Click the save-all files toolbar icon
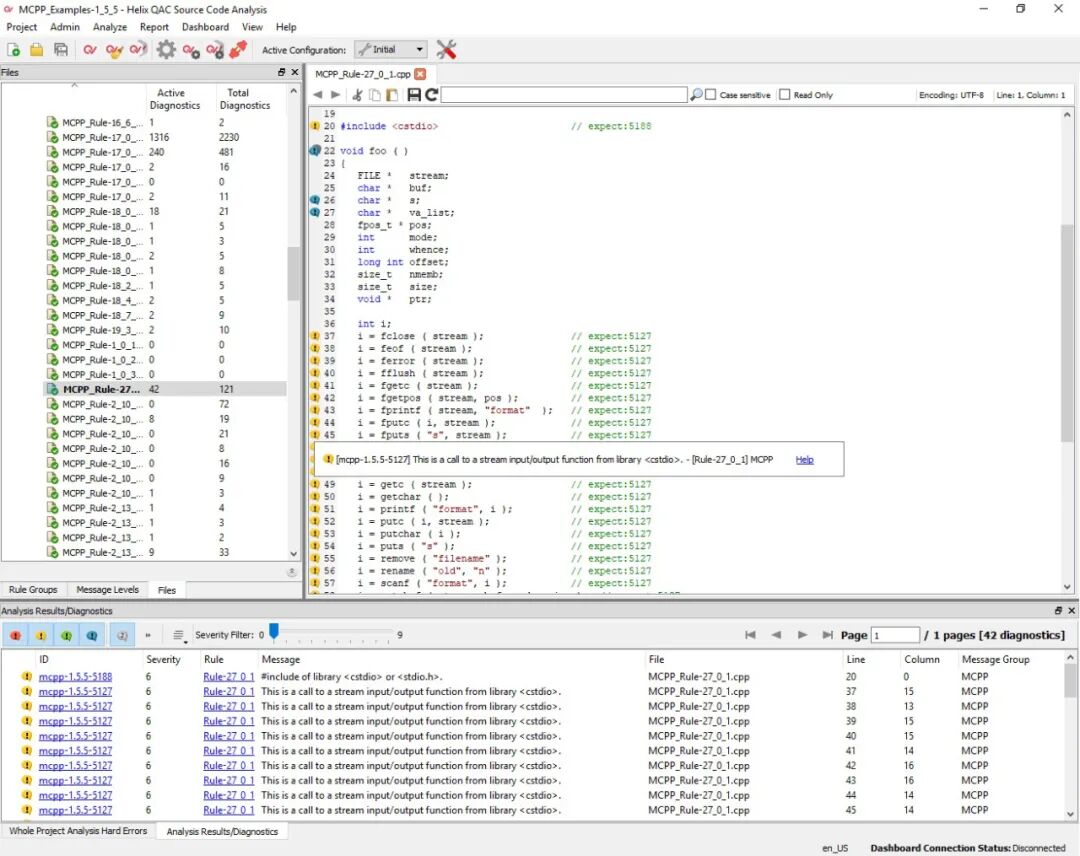This screenshot has height=856, width=1080. click(x=61, y=50)
